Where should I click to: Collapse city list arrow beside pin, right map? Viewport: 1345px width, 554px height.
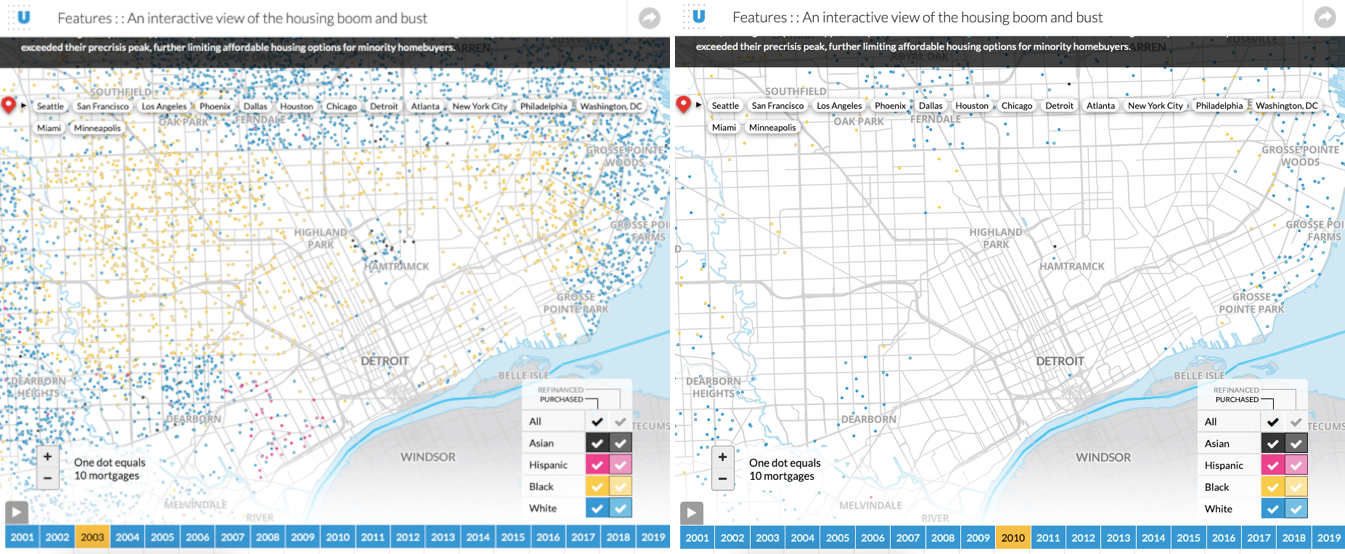pos(699,106)
